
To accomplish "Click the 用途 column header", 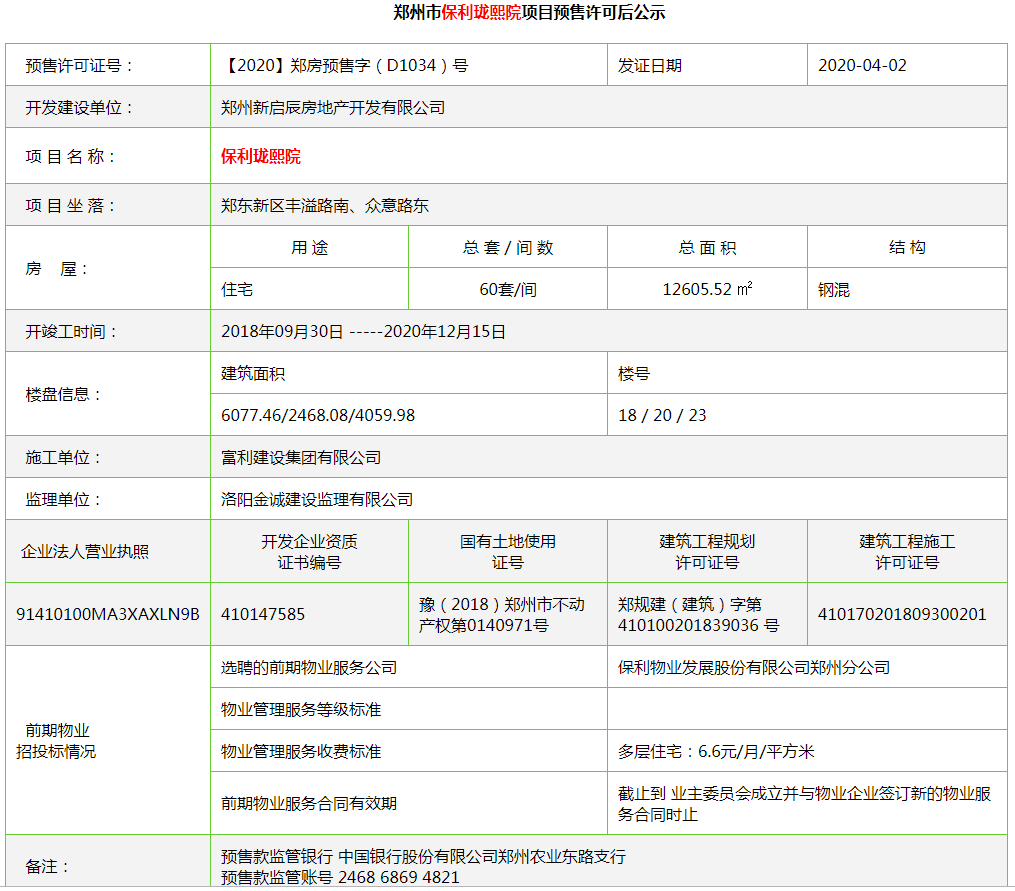I will [309, 247].
